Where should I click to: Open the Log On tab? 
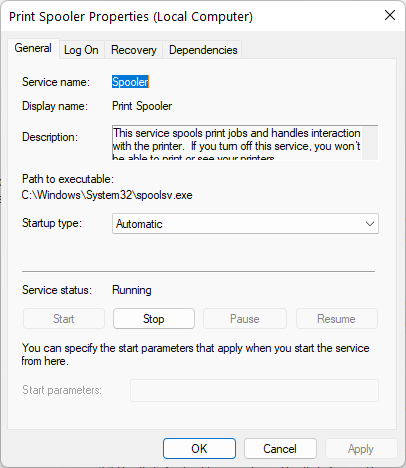coord(81,50)
